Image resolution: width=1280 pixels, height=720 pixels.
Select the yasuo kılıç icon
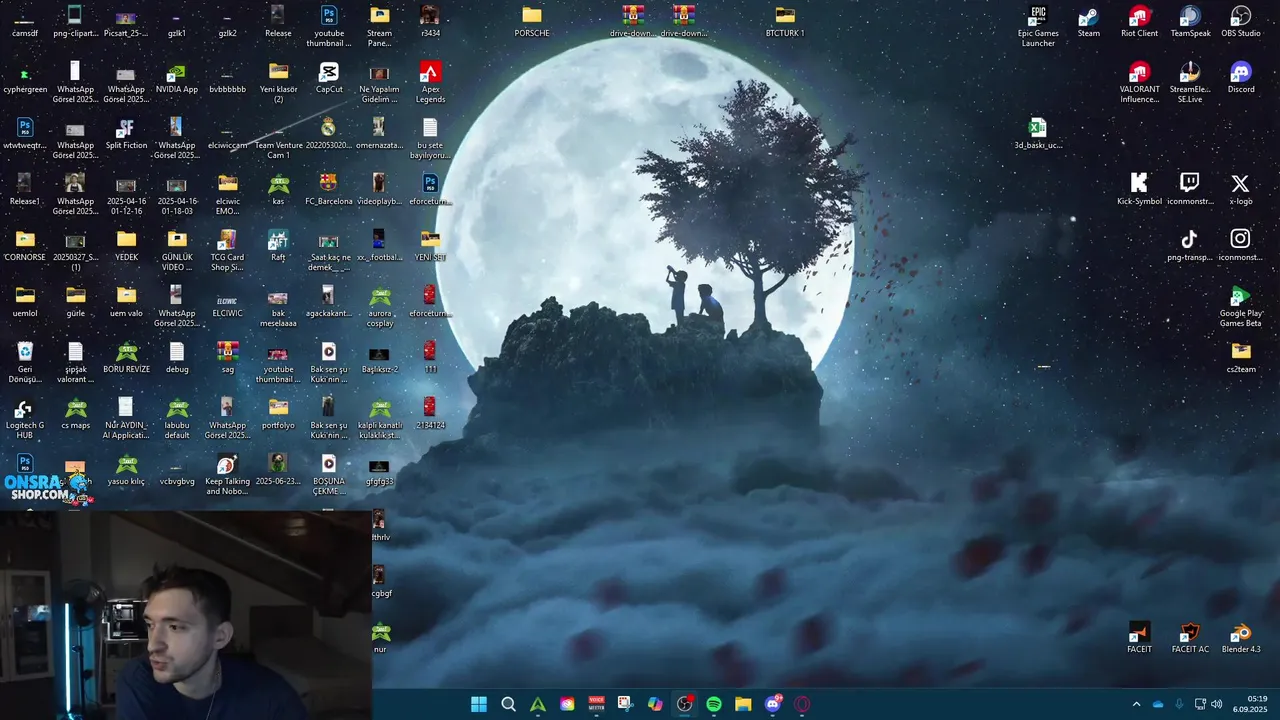[126, 470]
